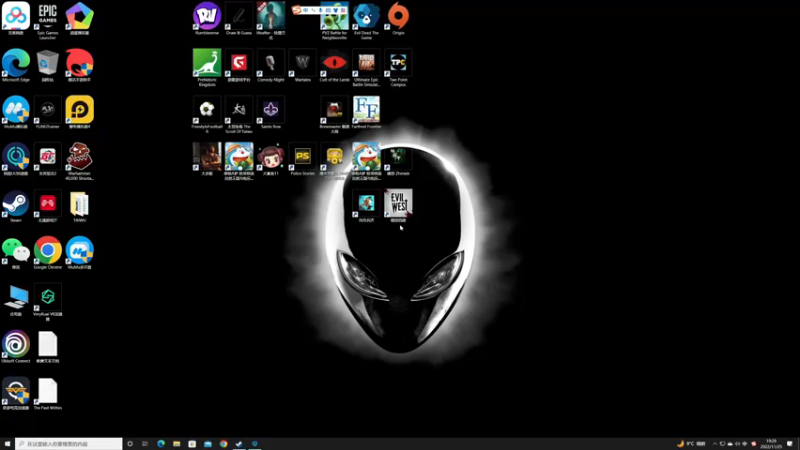The height and width of the screenshot is (450, 800).
Task: Launch the Ubisoft Connect desktop shortcut
Action: 16,344
